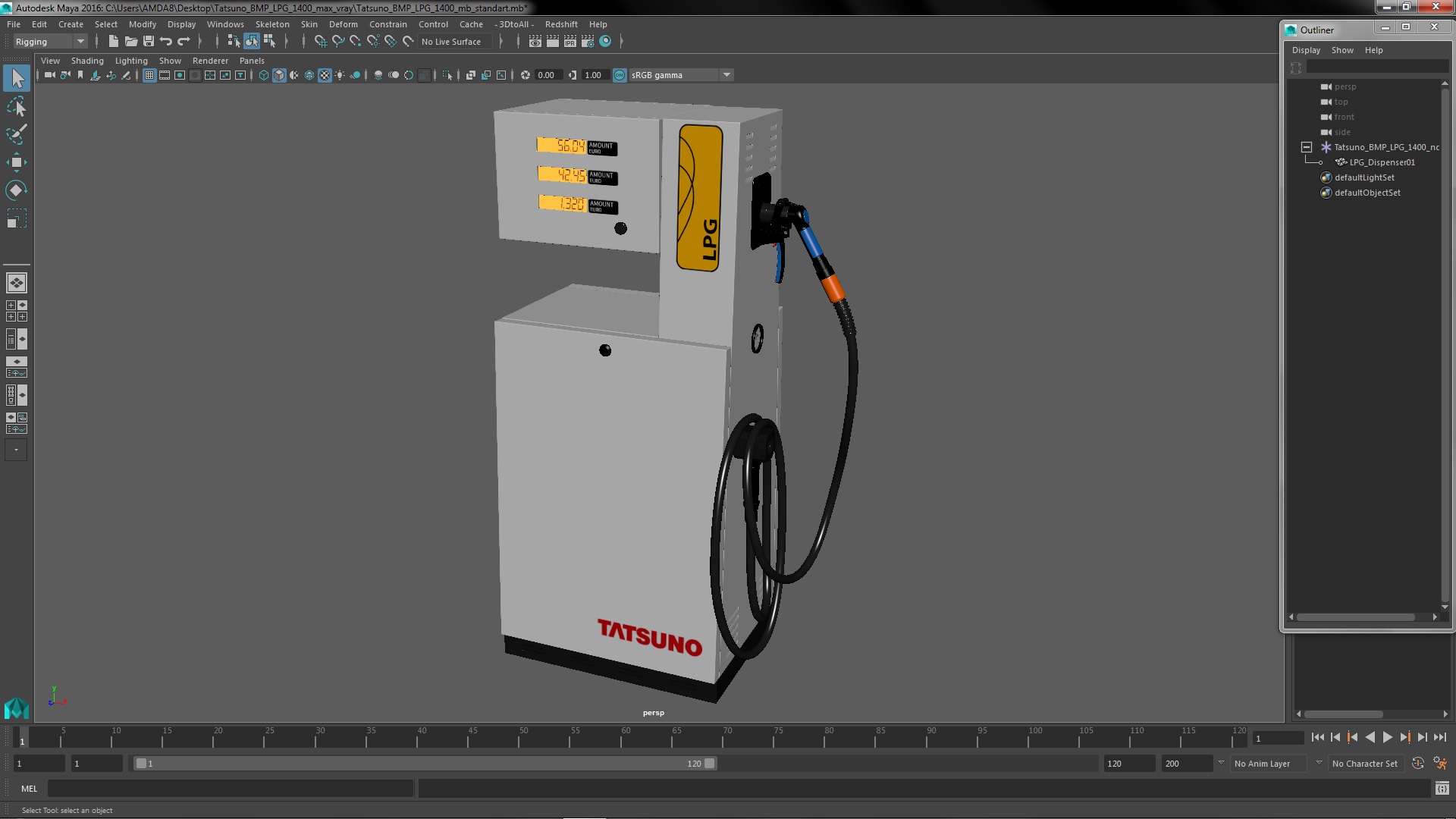Toggle use all lights in viewport

pos(340,75)
